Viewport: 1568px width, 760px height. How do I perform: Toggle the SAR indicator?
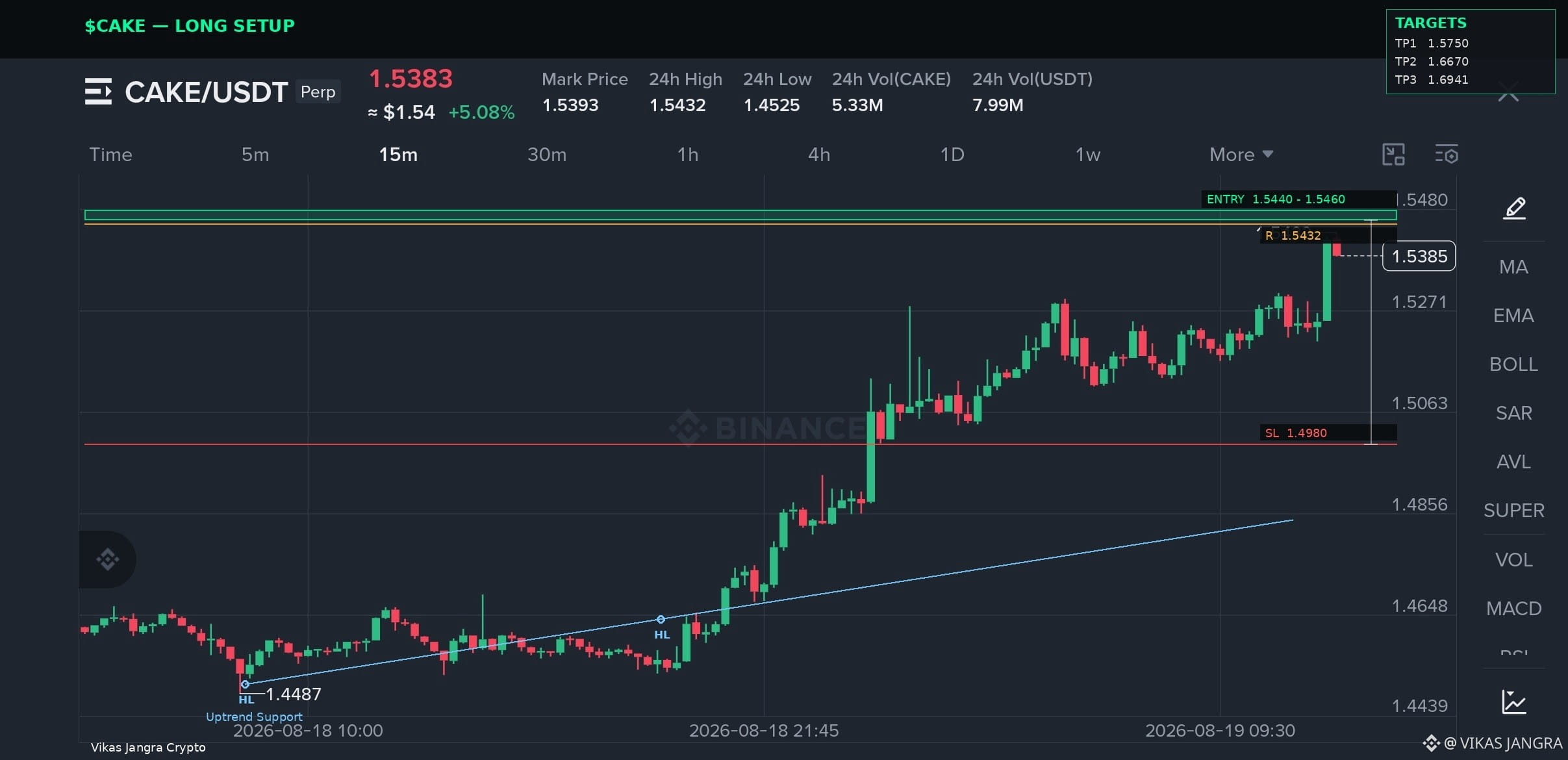[x=1513, y=413]
